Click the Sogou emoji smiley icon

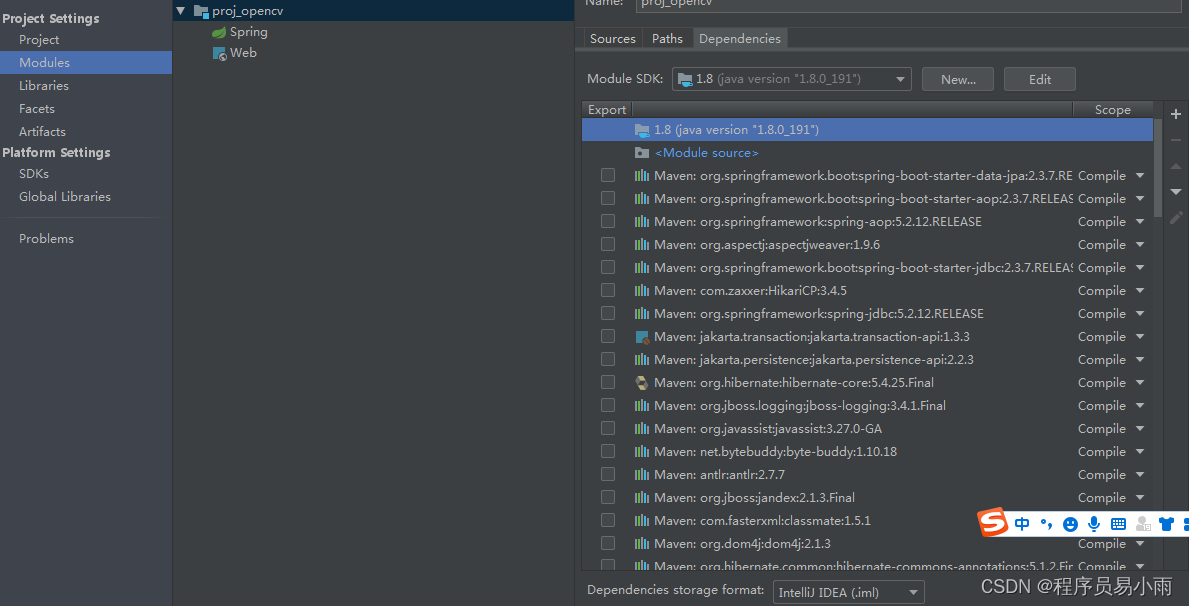[x=1070, y=523]
